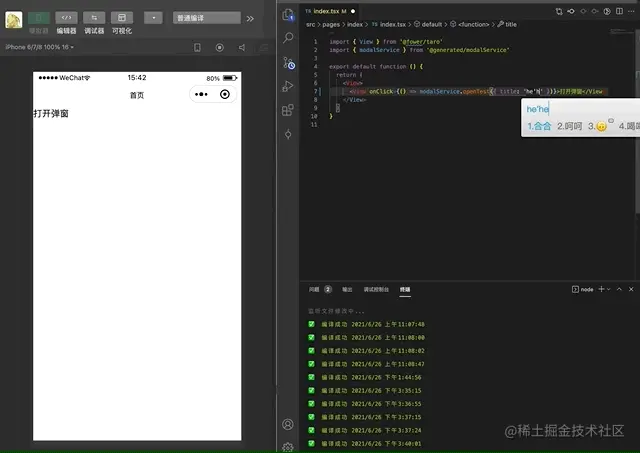The image size is (640, 453).
Task: Open the Run and Debug activity icon
Action: click(x=288, y=86)
